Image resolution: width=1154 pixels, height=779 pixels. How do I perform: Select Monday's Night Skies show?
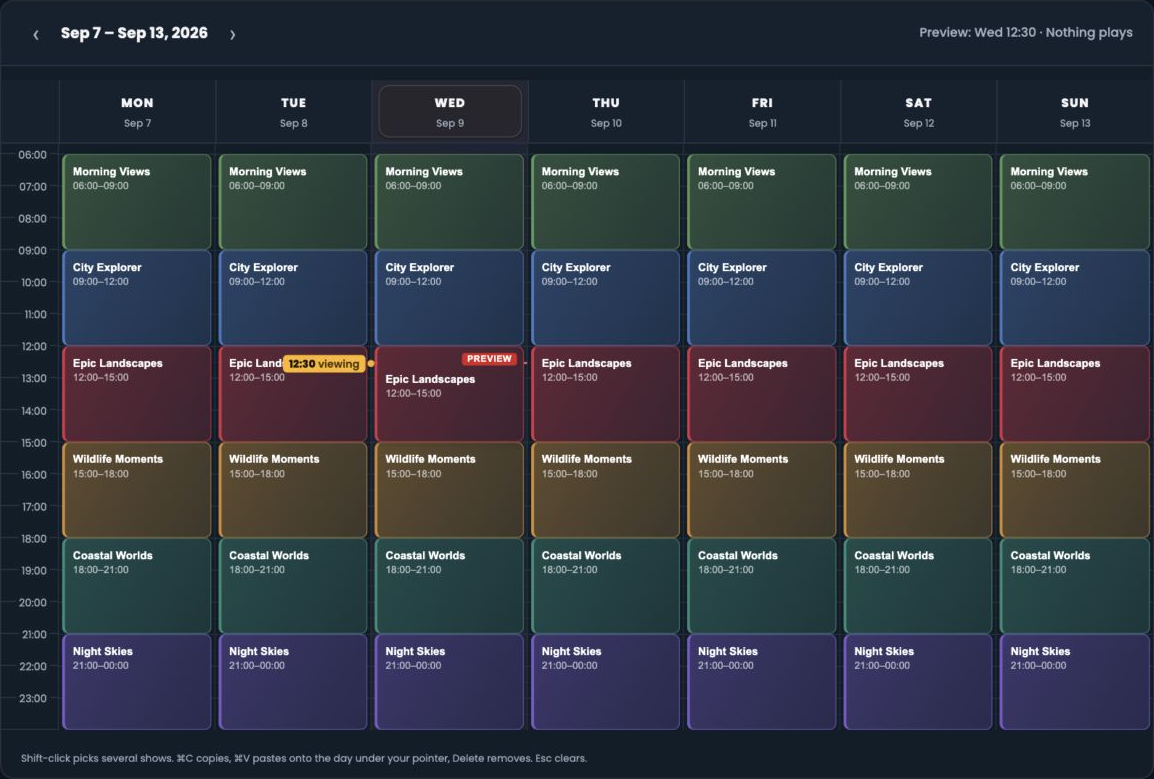click(137, 682)
